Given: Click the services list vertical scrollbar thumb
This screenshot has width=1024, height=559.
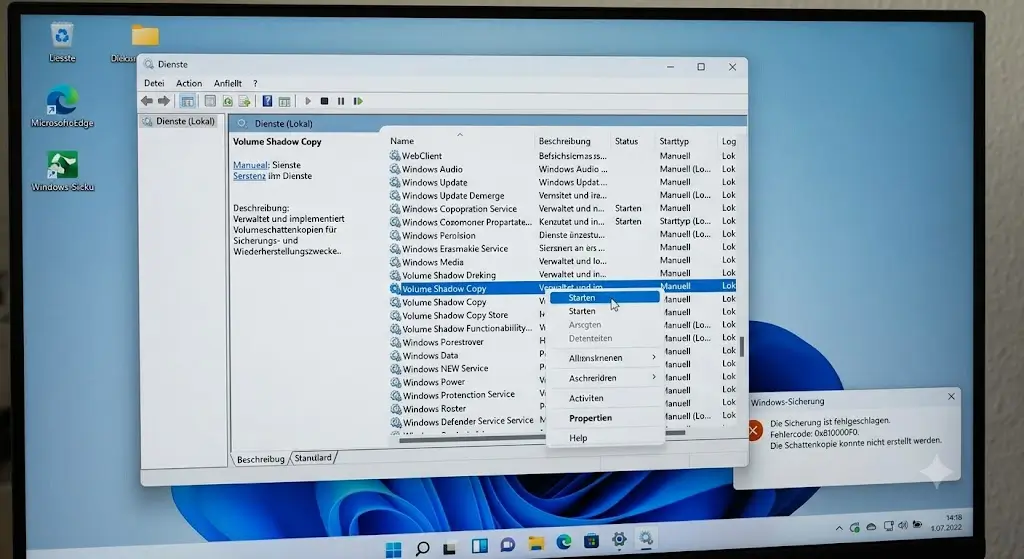Looking at the screenshot, I should (x=742, y=347).
